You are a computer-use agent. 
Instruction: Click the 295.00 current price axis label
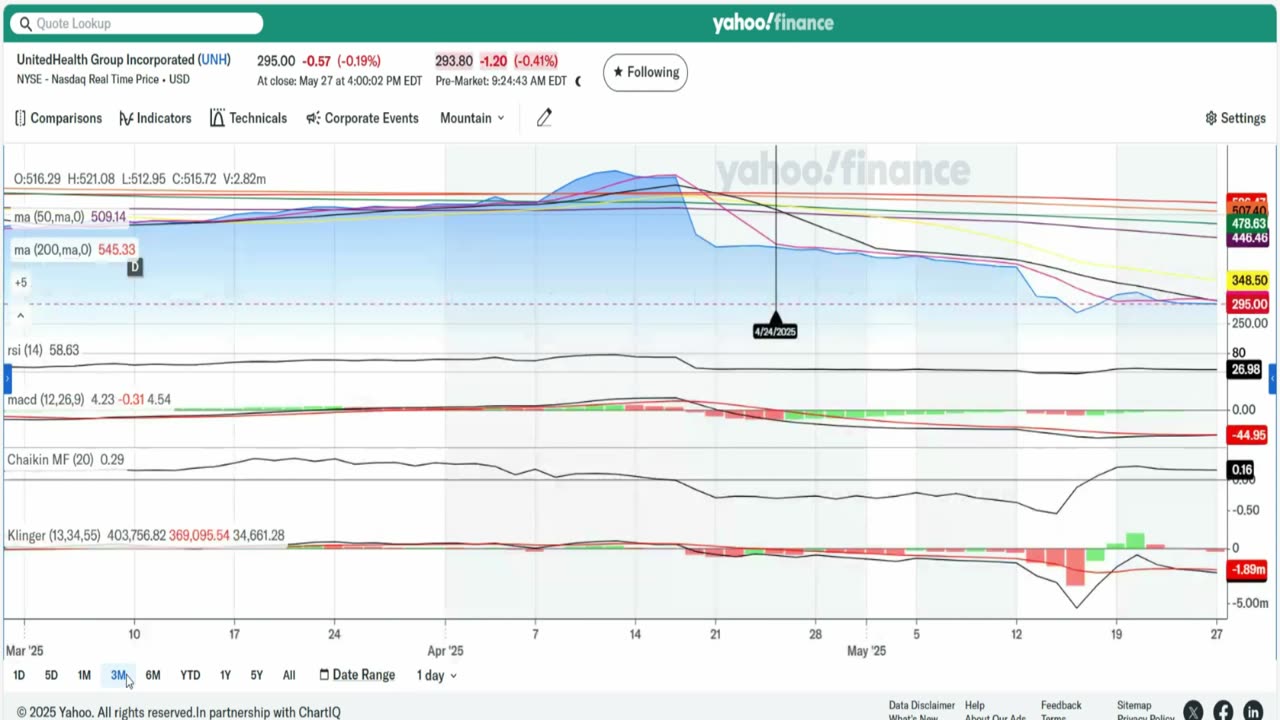(x=1249, y=304)
